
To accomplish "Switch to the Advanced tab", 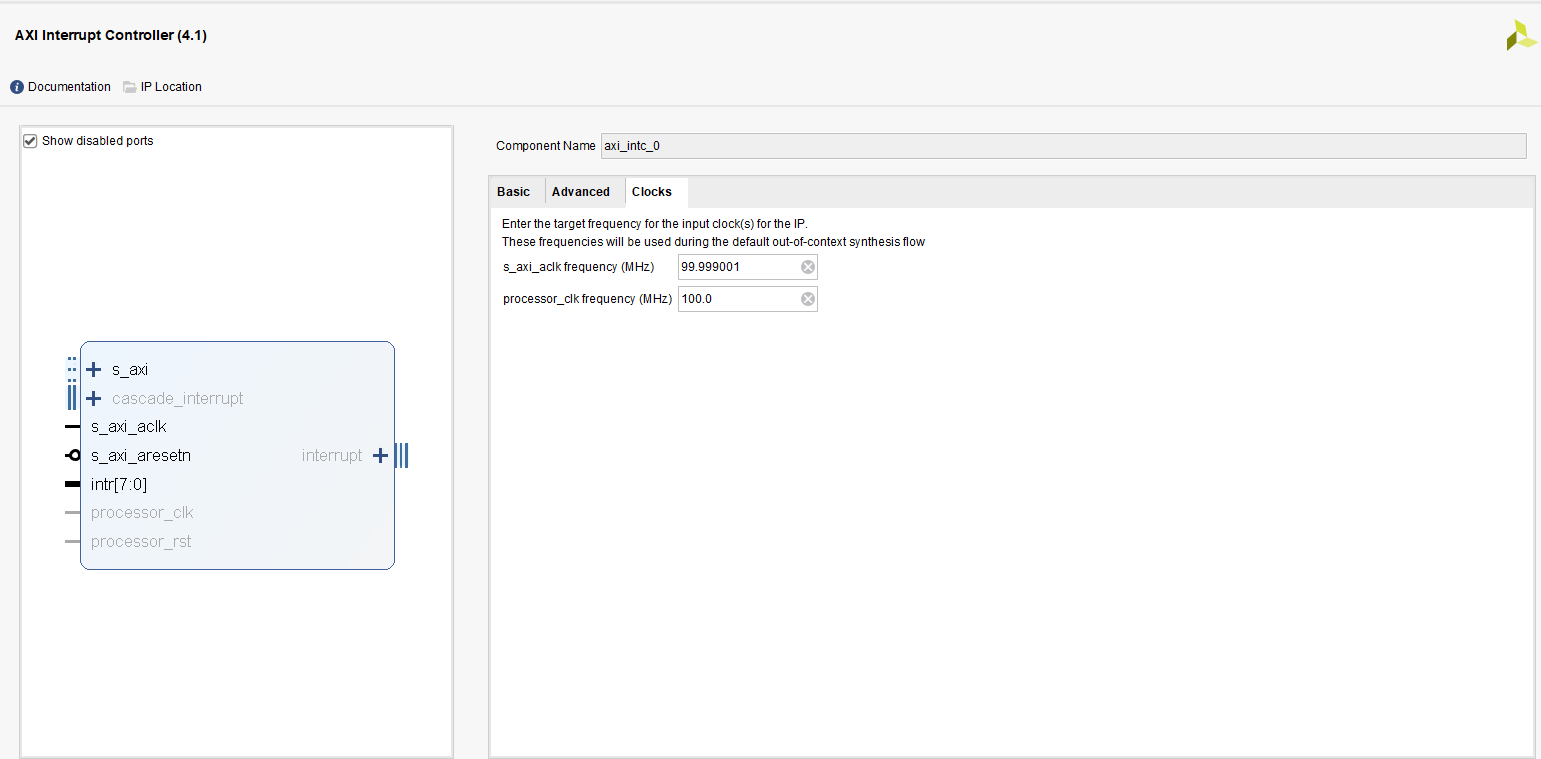I will point(581,191).
